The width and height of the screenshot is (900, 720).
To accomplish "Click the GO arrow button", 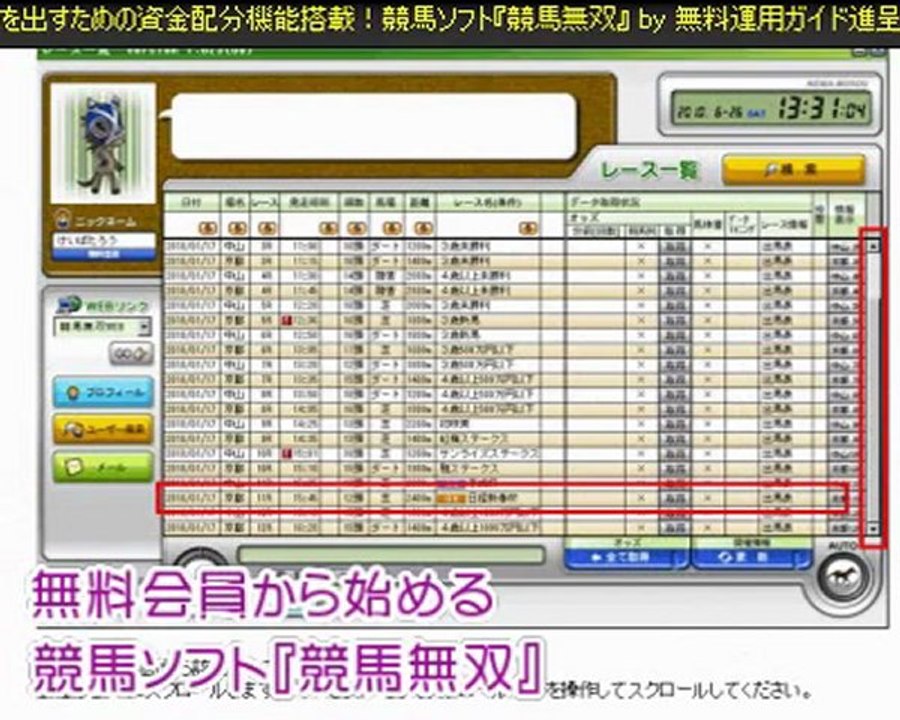I will tap(131, 354).
